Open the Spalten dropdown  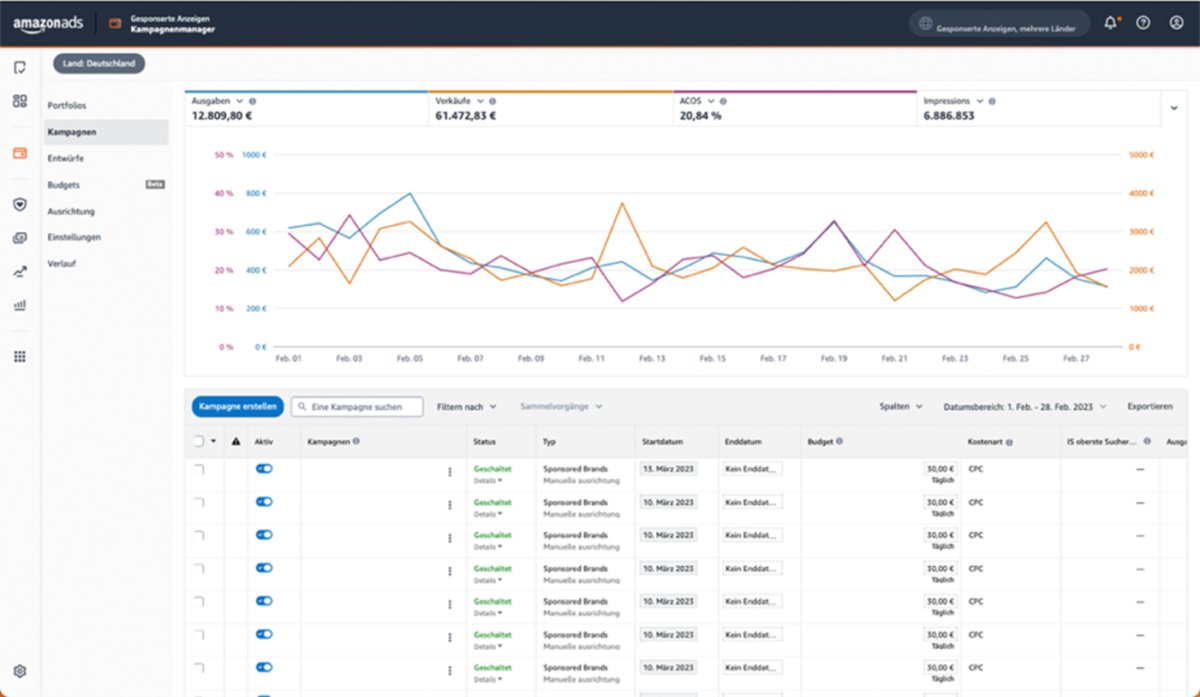(901, 407)
